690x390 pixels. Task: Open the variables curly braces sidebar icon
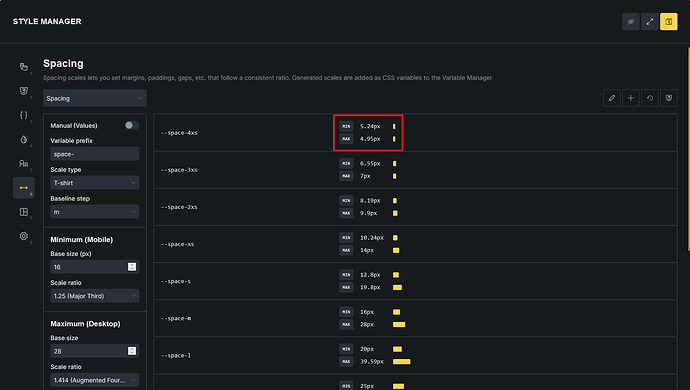24,115
